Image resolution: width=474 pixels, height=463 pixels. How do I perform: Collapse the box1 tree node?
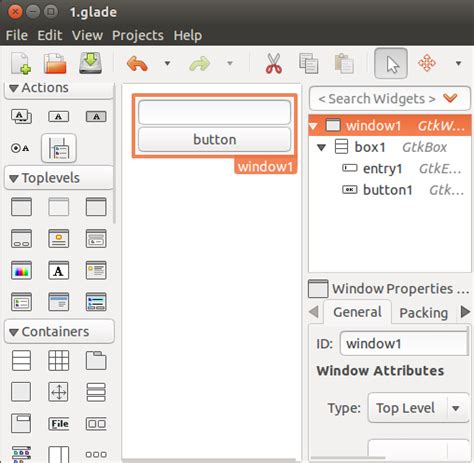(x=321, y=147)
